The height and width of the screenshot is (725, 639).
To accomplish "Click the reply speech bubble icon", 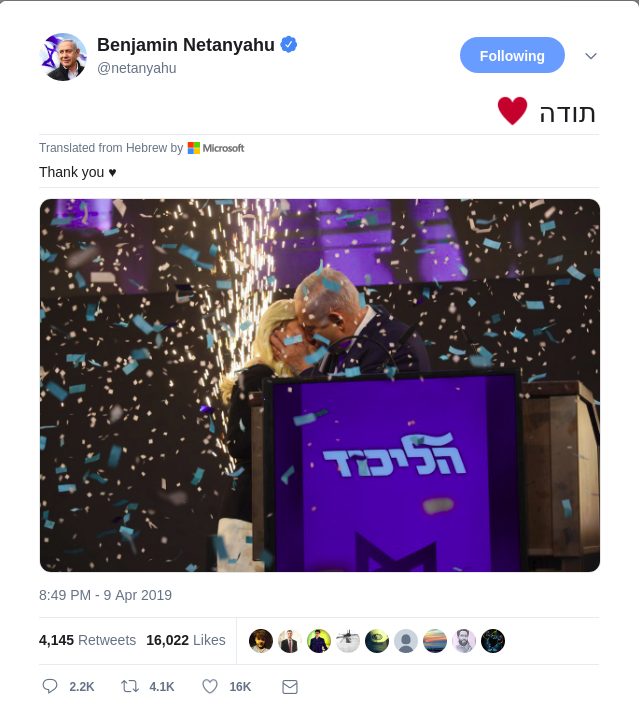I will (x=50, y=686).
